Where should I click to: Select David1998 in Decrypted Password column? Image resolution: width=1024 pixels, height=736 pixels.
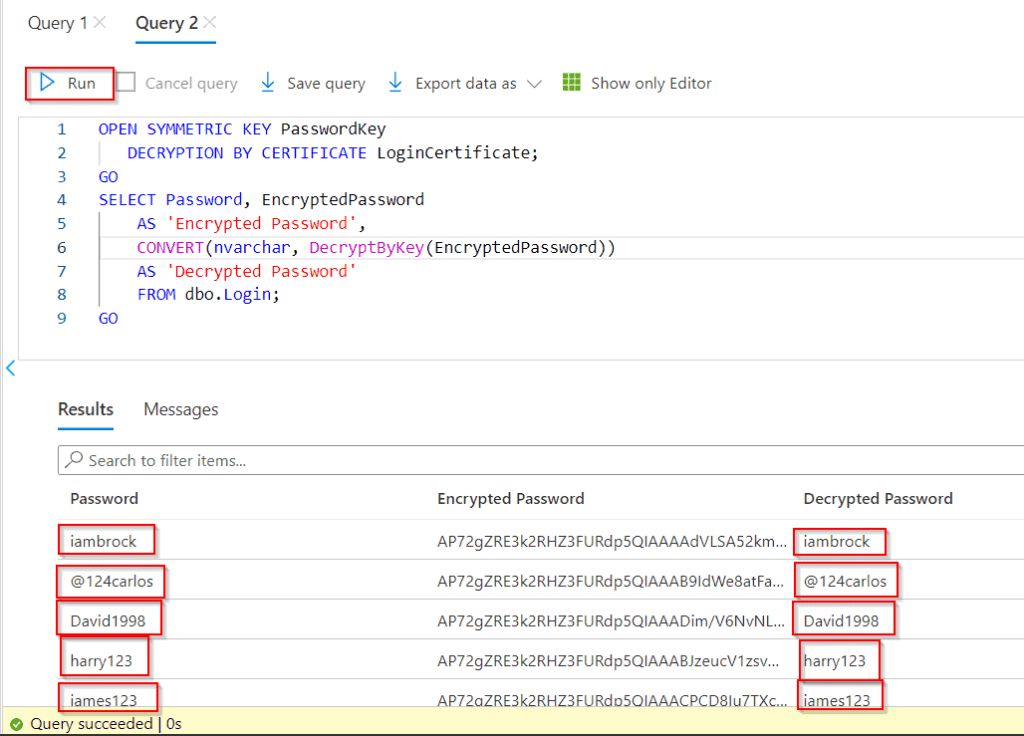click(x=841, y=621)
